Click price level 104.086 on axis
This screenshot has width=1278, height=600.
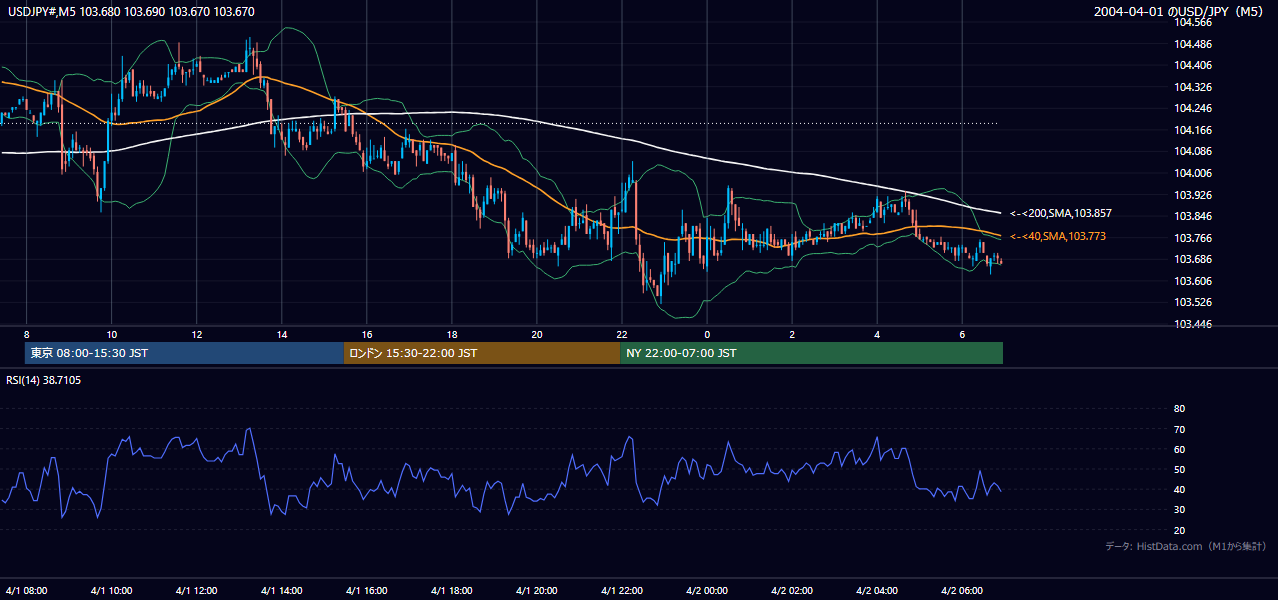point(1192,151)
